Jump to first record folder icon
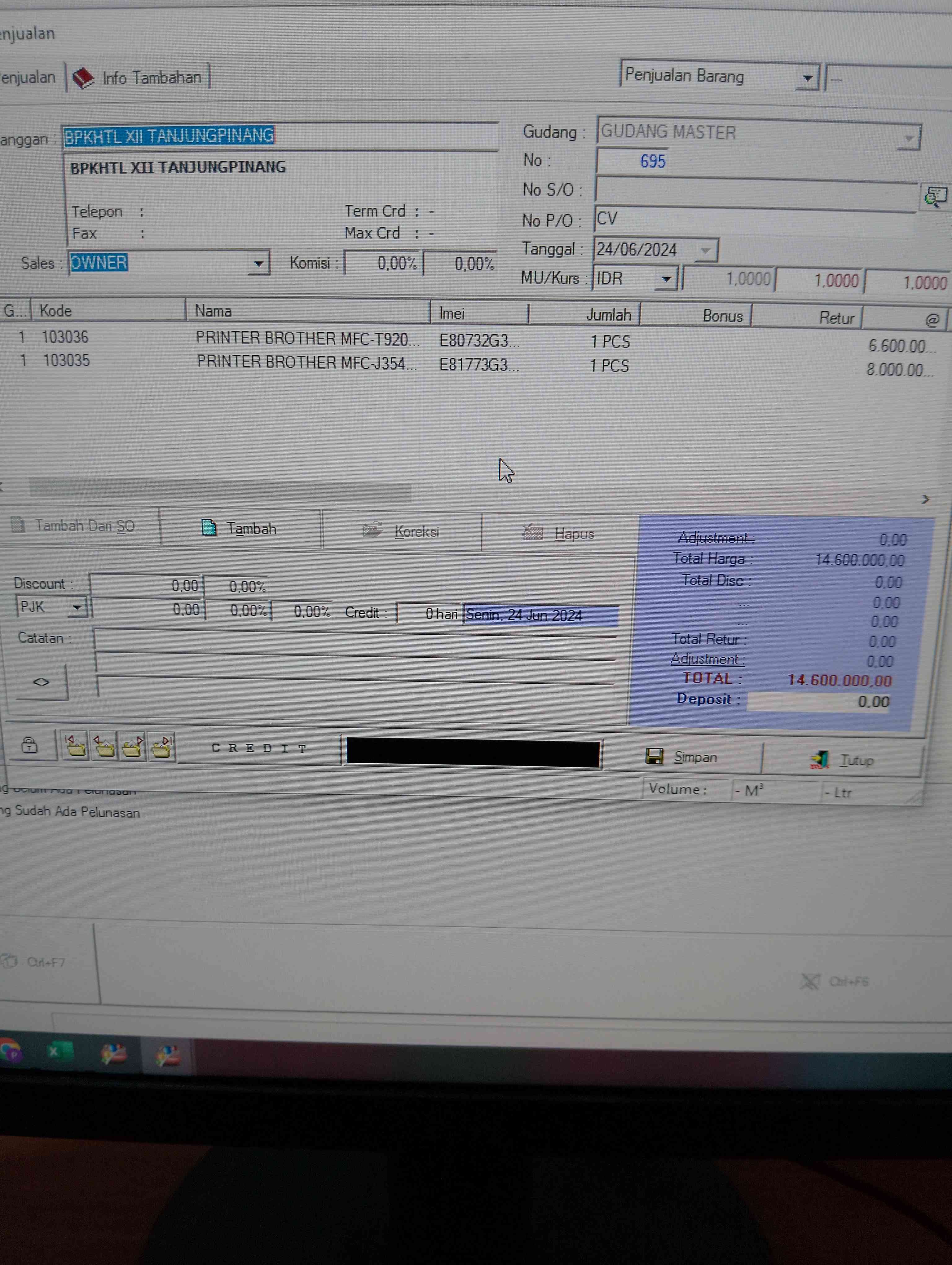Image resolution: width=952 pixels, height=1265 pixels. [76, 746]
